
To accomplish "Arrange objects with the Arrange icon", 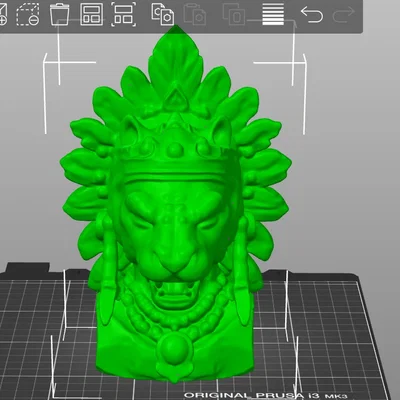I will (x=92, y=14).
